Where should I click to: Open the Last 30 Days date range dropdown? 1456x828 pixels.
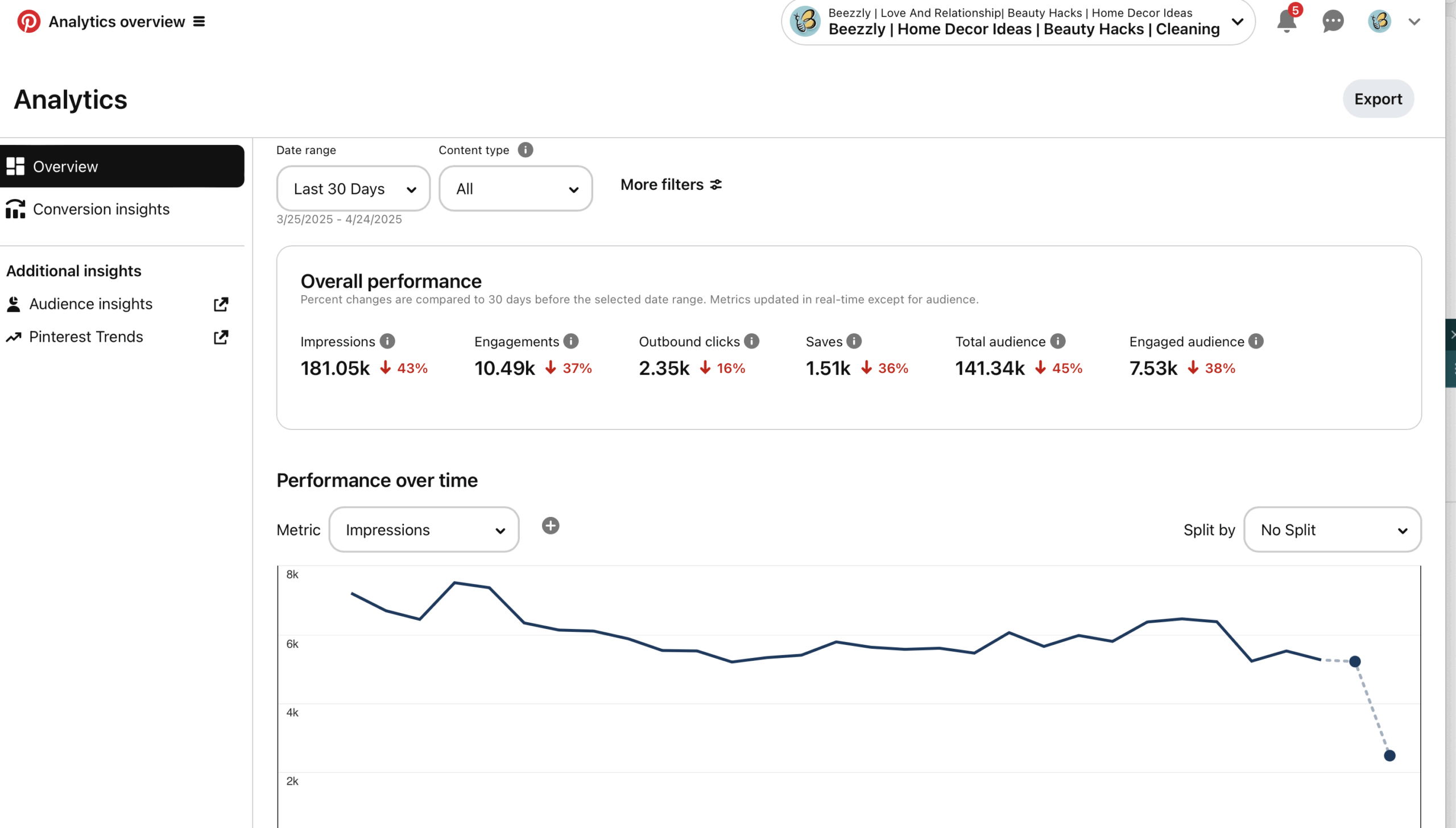click(x=353, y=189)
